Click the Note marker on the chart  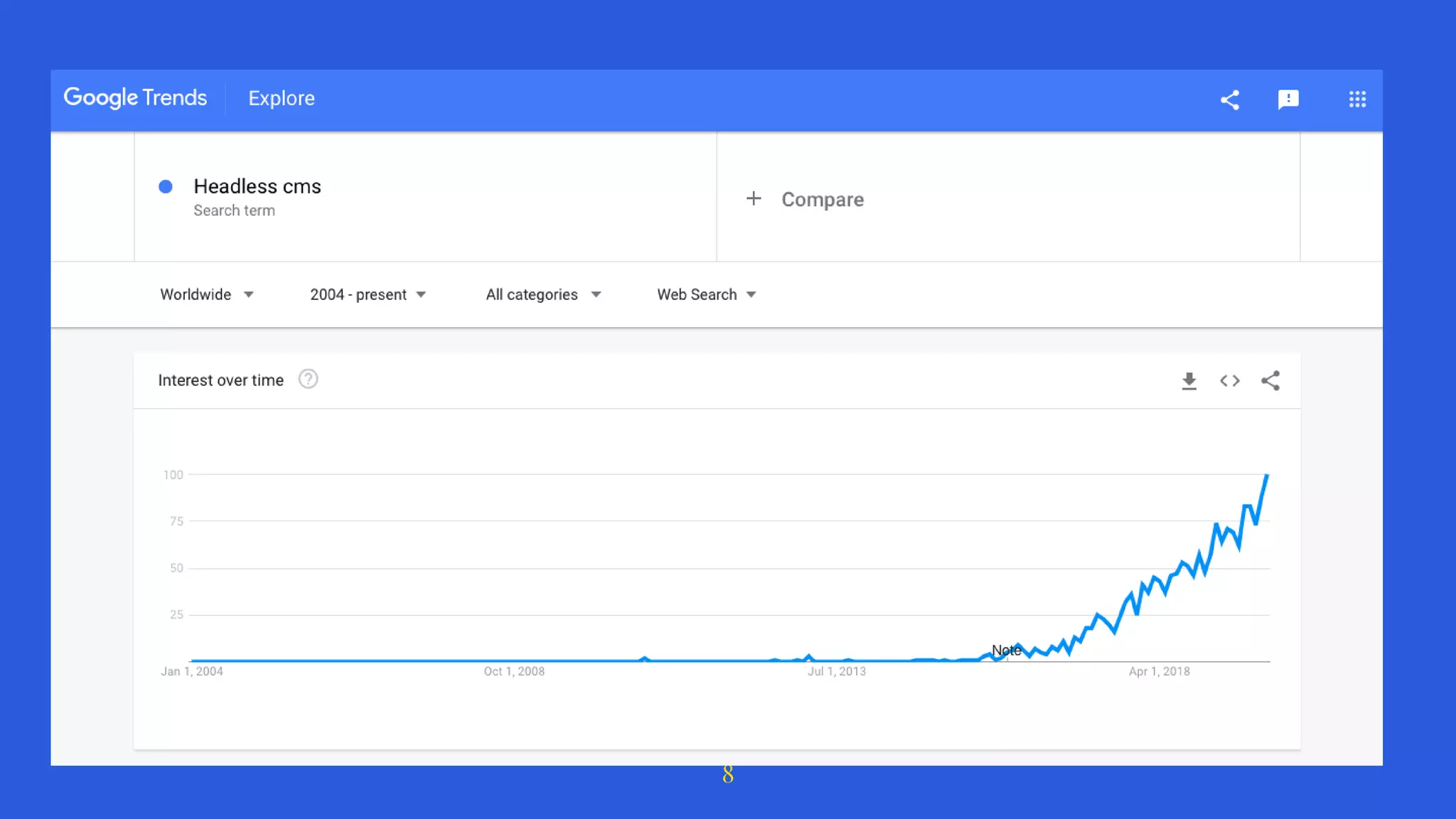1006,650
